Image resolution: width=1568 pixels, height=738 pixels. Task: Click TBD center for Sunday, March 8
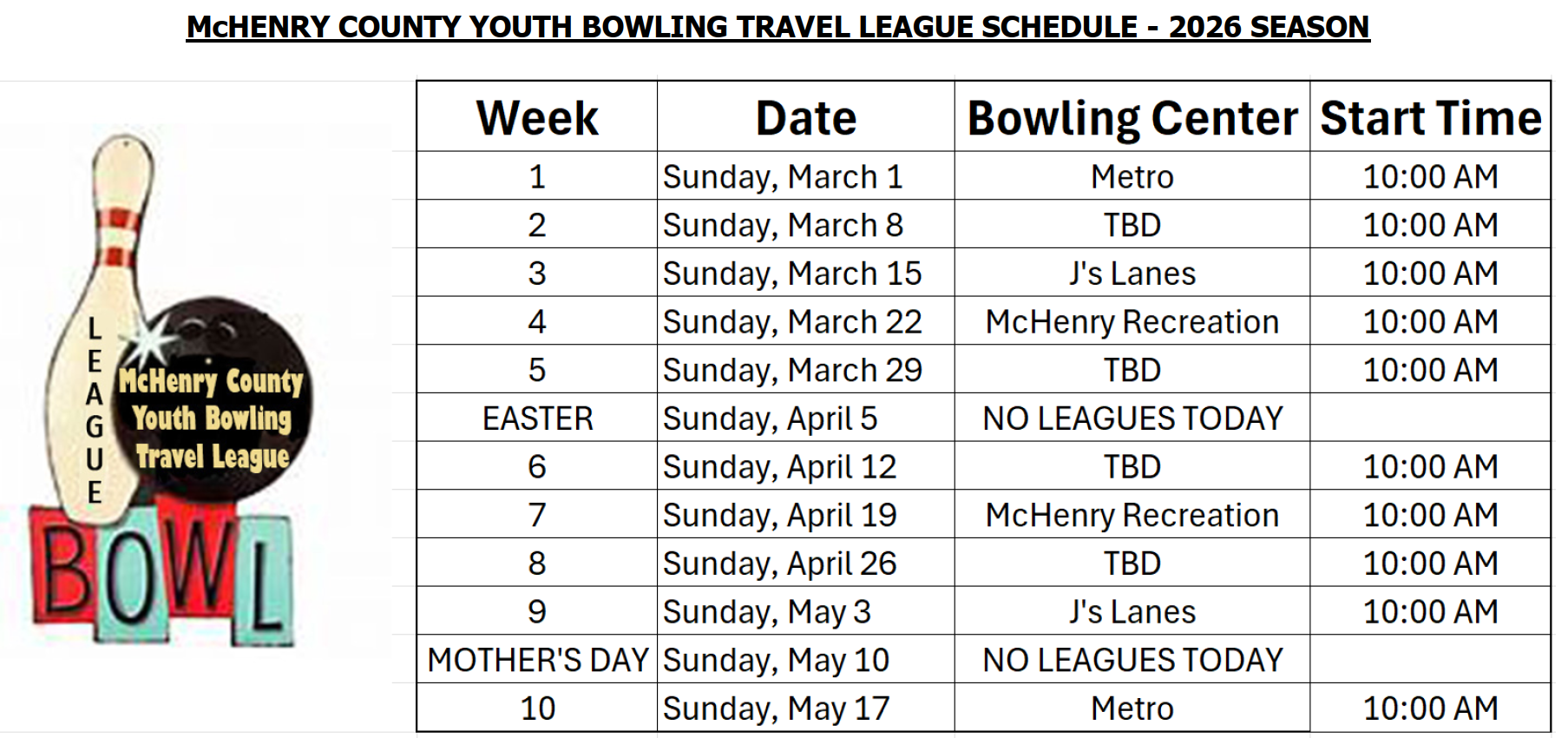tap(1132, 226)
